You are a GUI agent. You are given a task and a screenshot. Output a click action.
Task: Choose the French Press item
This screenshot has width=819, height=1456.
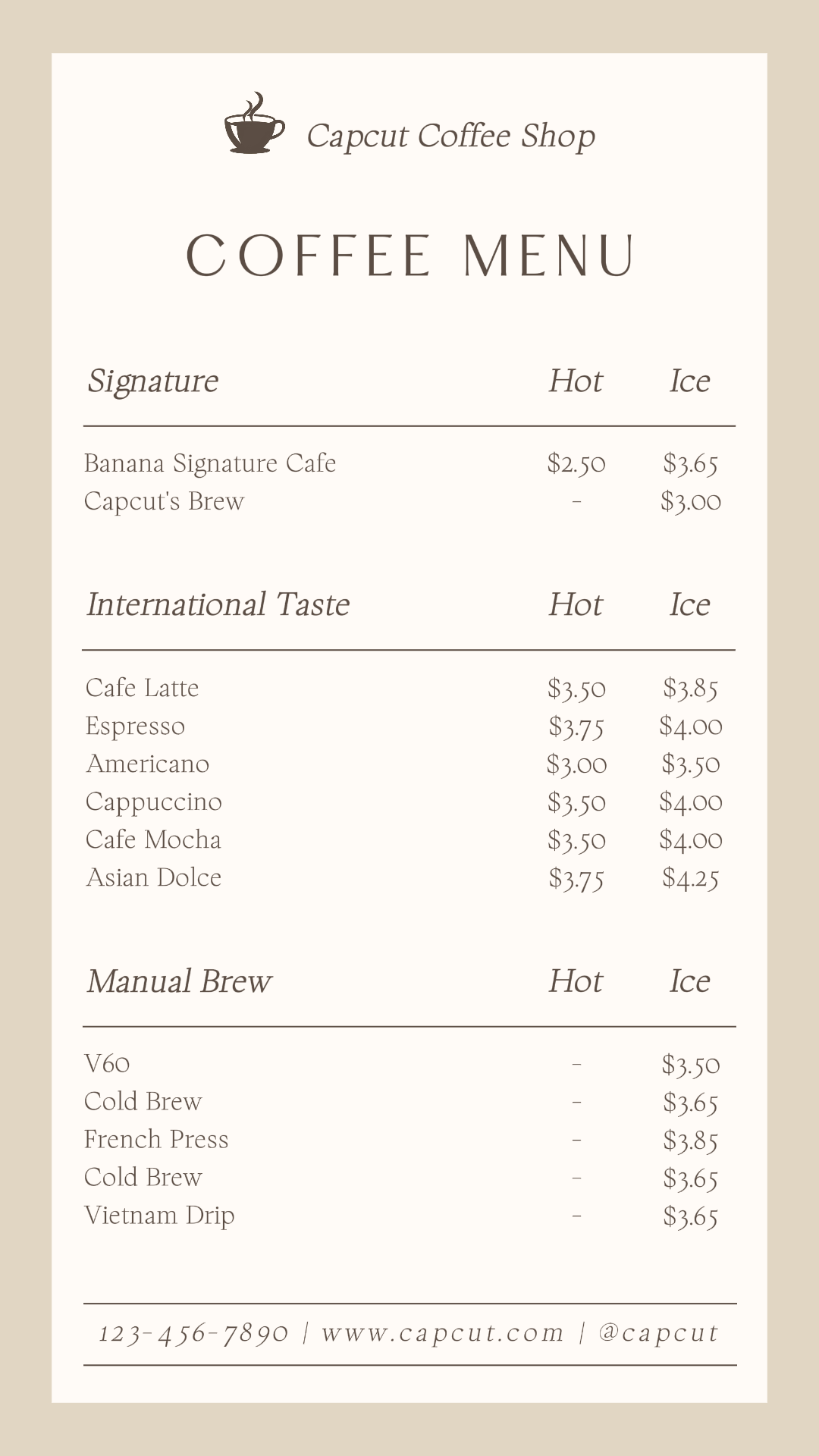click(x=156, y=1140)
